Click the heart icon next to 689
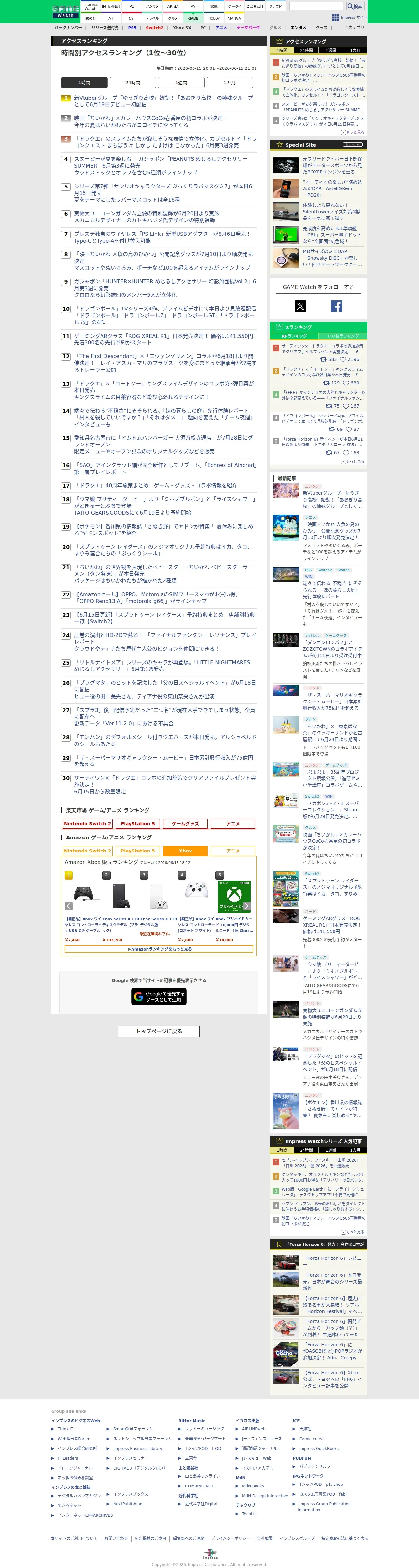The width and height of the screenshot is (419, 1568). pyautogui.click(x=345, y=383)
